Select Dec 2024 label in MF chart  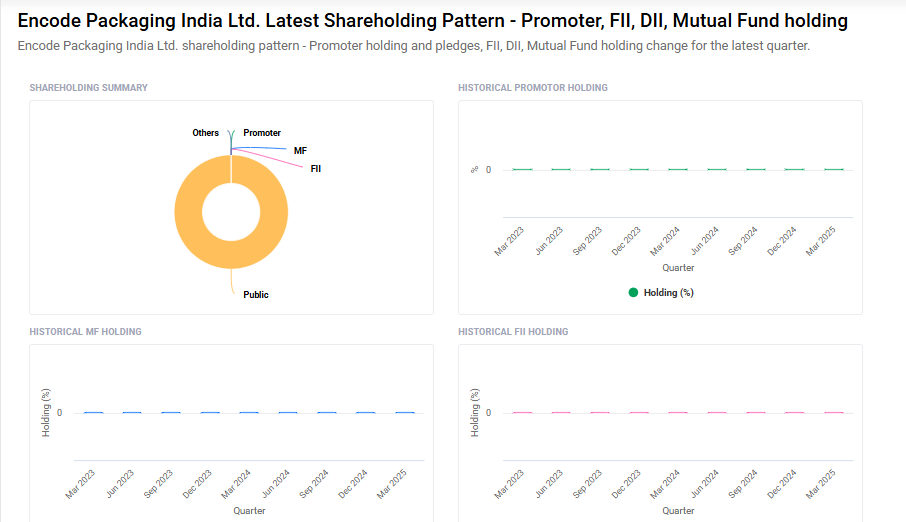pyautogui.click(x=352, y=484)
